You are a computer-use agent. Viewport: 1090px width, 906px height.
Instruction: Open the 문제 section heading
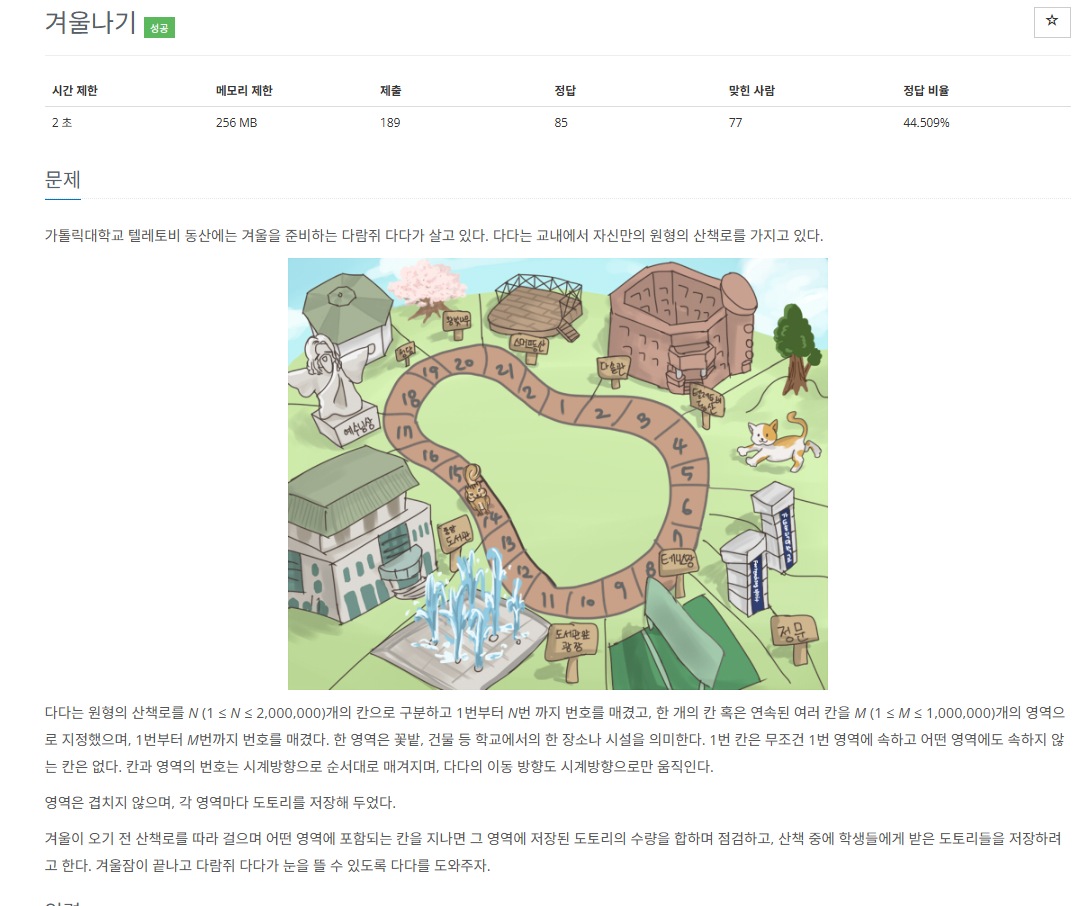63,179
